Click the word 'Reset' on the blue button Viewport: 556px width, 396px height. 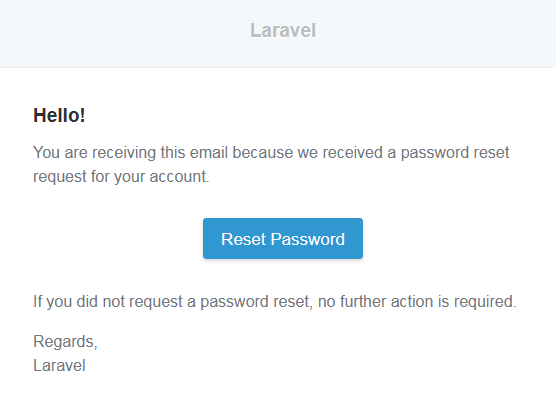point(243,239)
